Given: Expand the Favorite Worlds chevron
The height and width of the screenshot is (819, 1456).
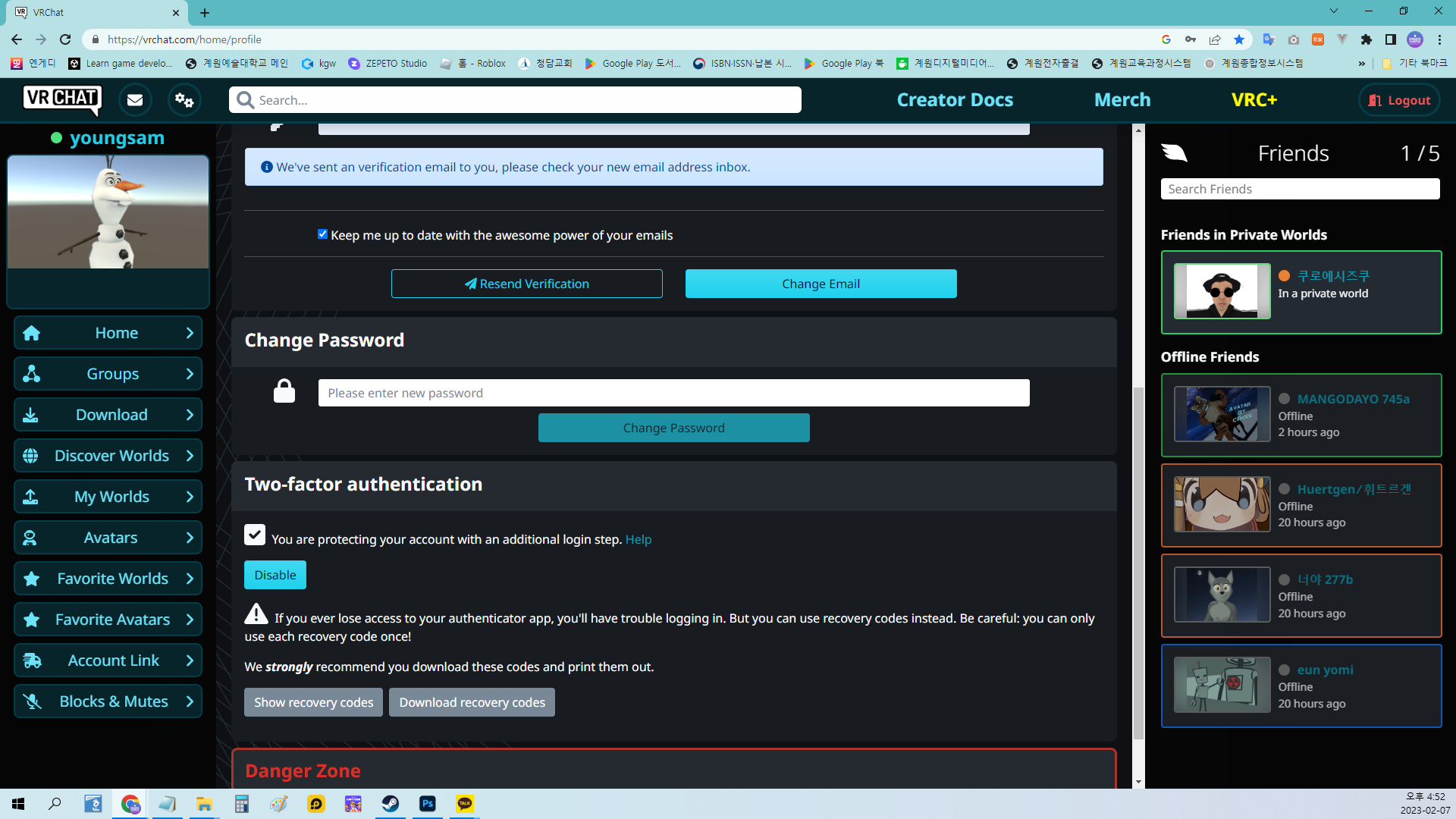Looking at the screenshot, I should click(x=190, y=579).
